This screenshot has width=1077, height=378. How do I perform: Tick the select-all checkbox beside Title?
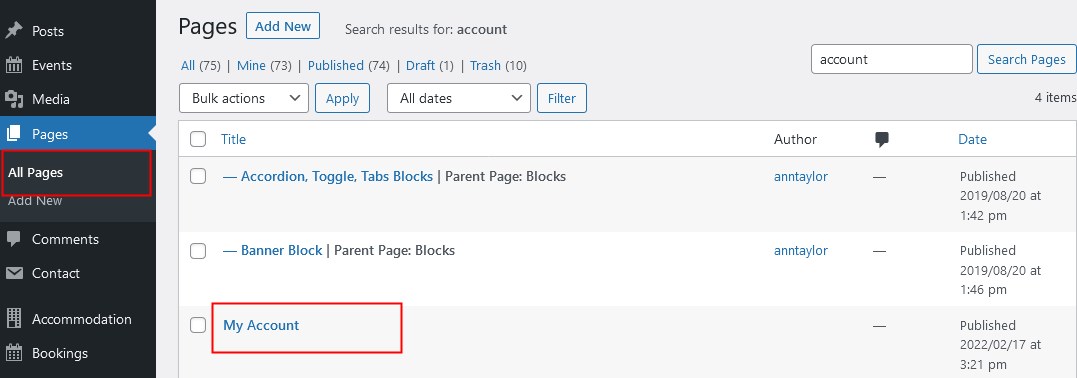tap(198, 140)
